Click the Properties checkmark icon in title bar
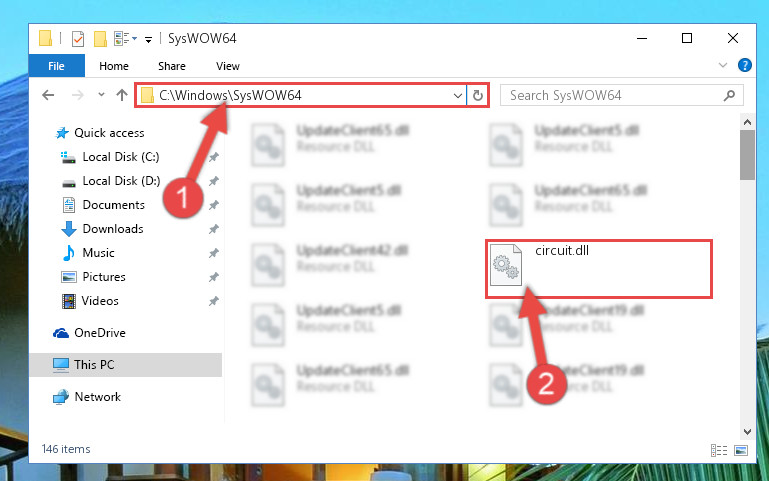The image size is (769, 481). point(77,38)
